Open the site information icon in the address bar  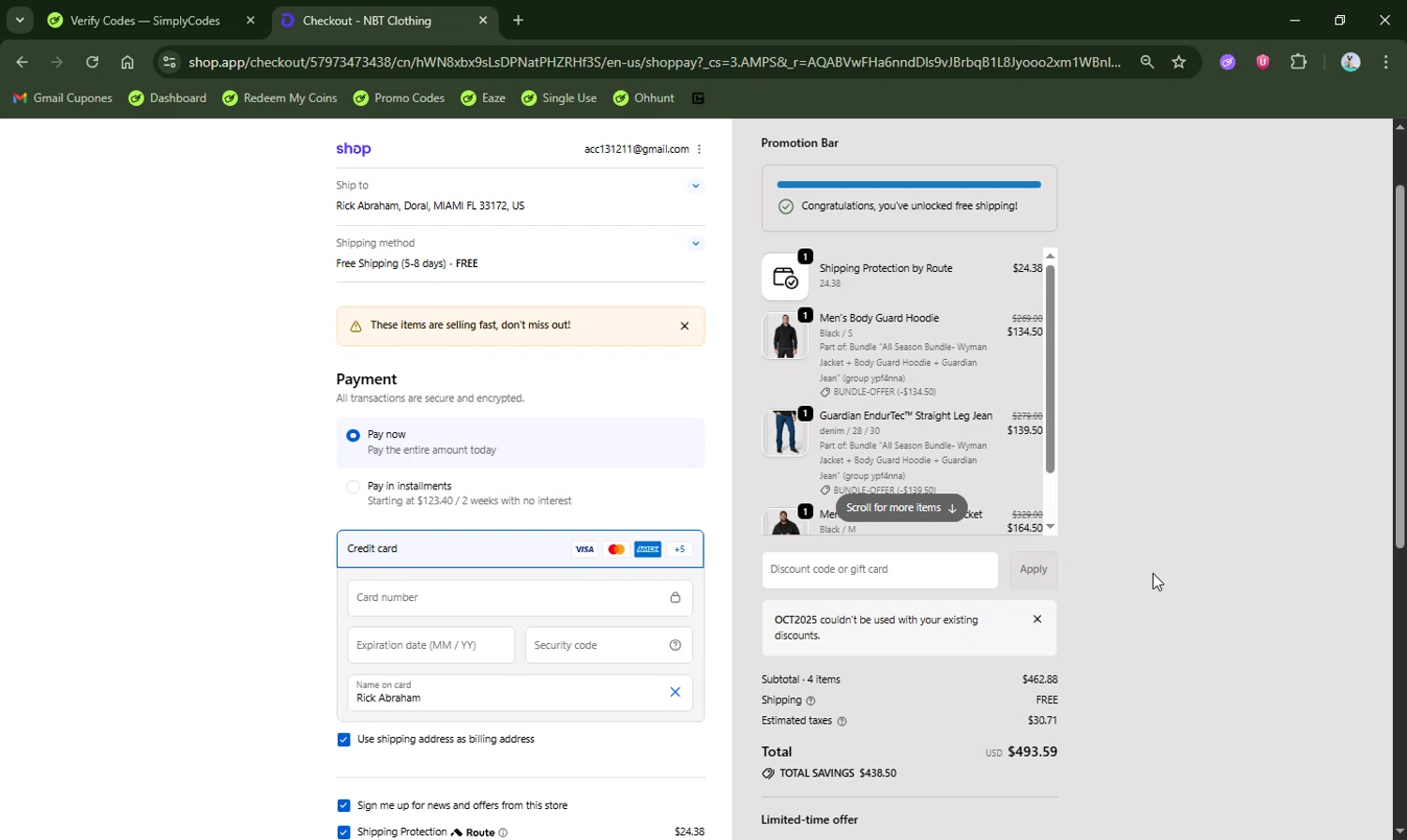[169, 62]
